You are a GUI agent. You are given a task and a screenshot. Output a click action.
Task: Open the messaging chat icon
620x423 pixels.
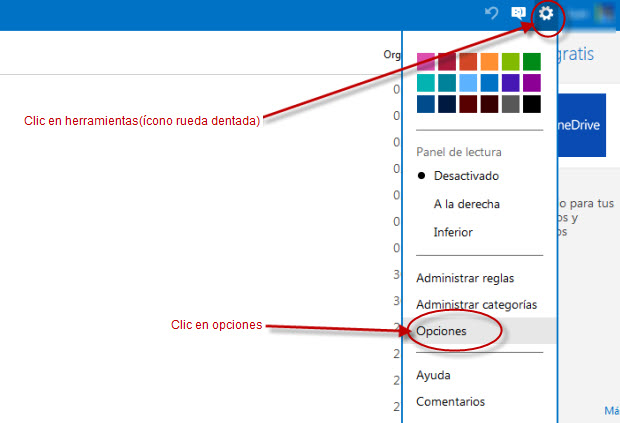coord(518,14)
